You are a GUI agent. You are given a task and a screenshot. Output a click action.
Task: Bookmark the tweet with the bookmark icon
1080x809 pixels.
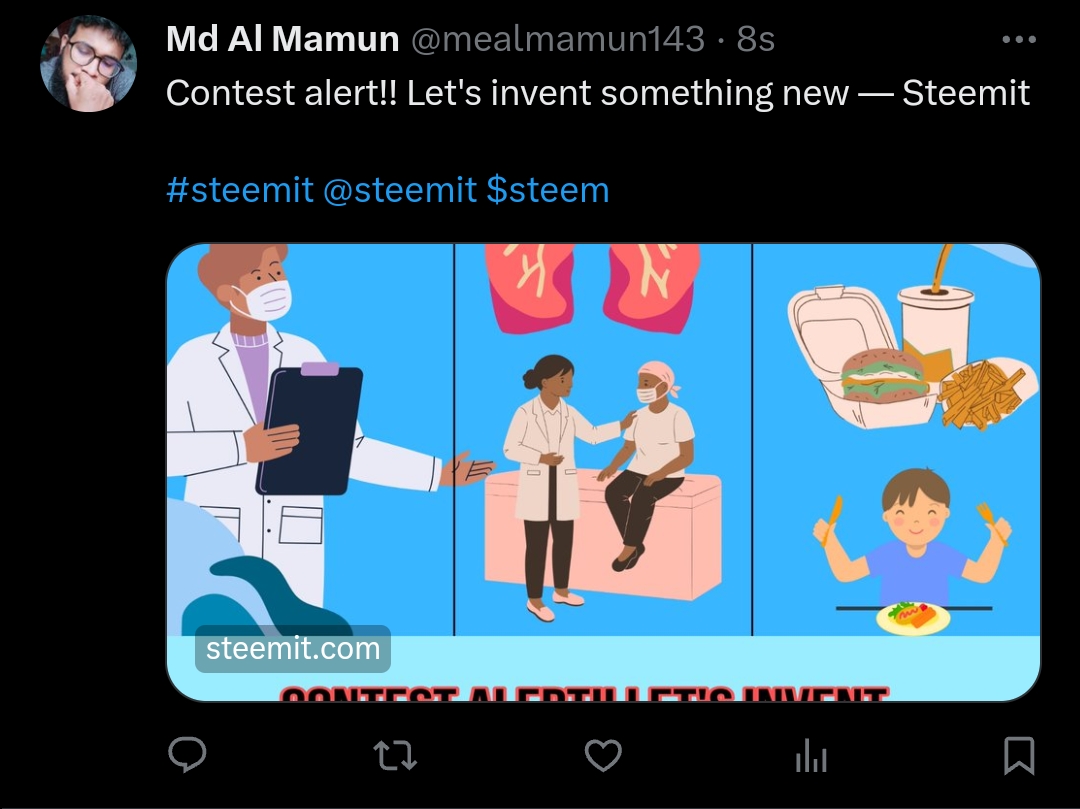1019,755
